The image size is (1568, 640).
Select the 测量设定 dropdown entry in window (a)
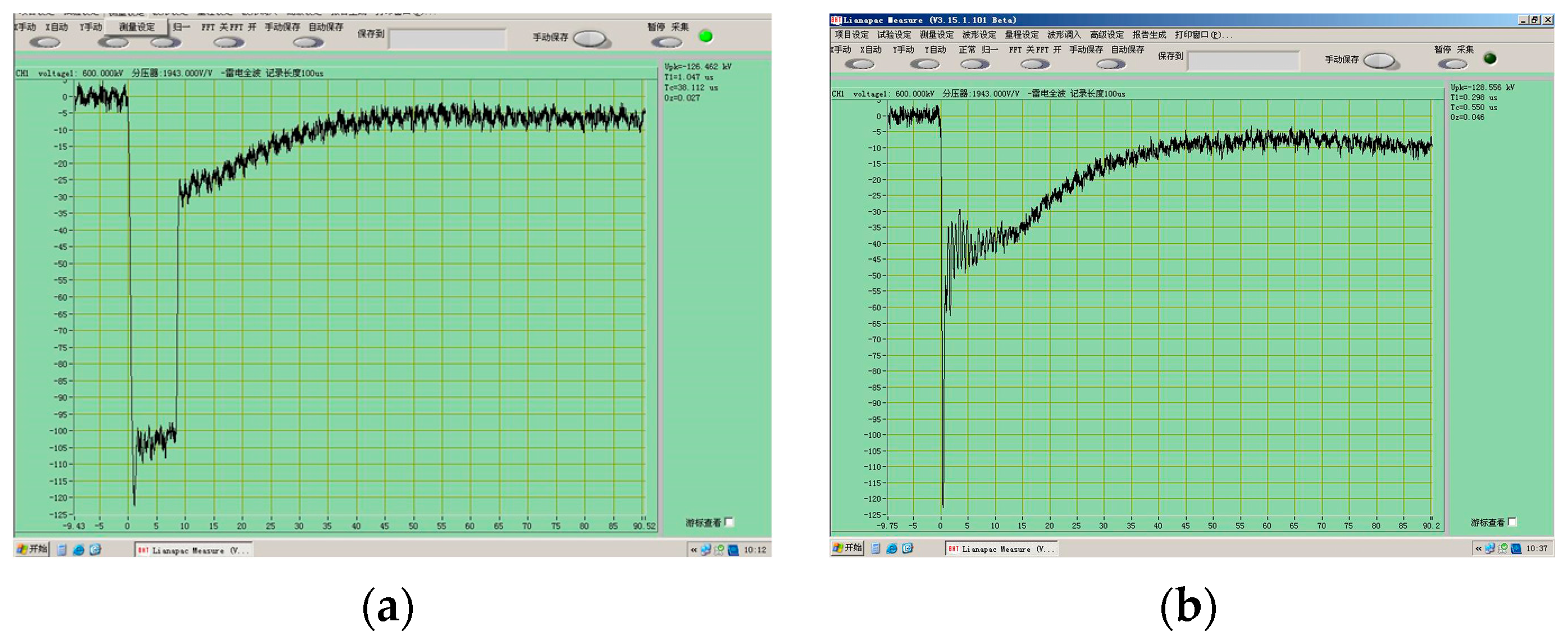[137, 27]
